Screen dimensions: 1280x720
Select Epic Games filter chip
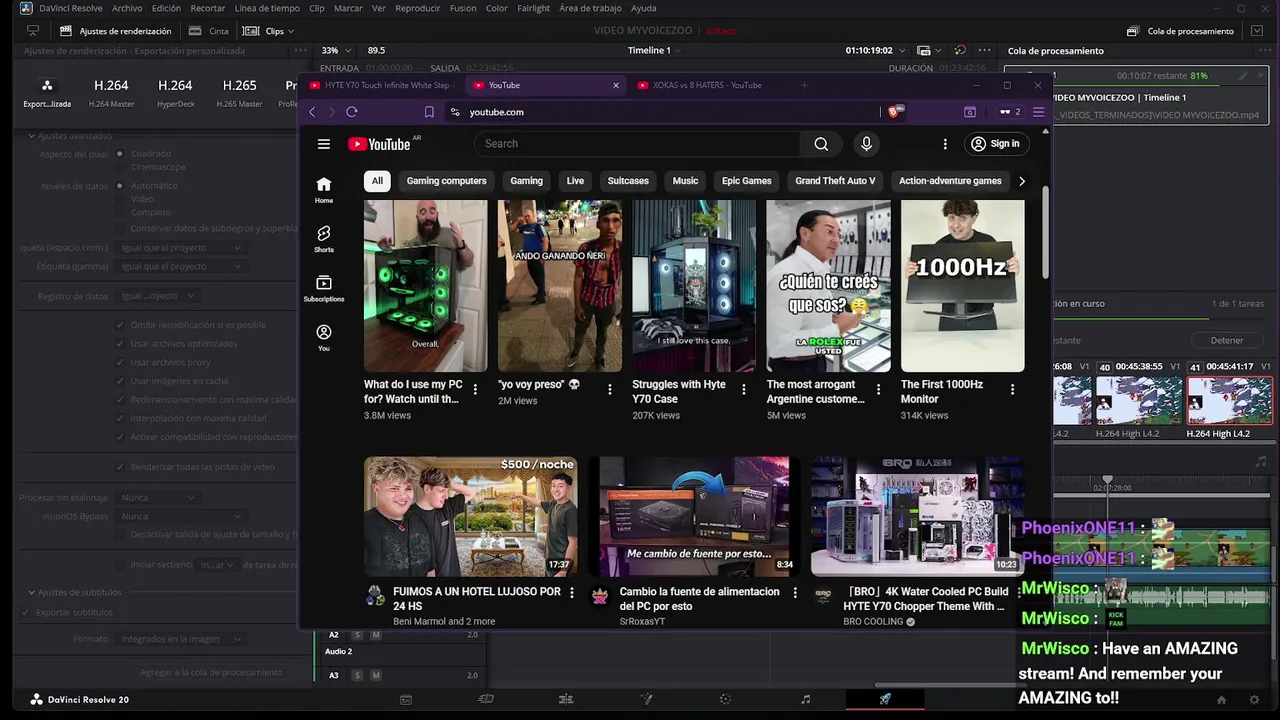(x=747, y=181)
